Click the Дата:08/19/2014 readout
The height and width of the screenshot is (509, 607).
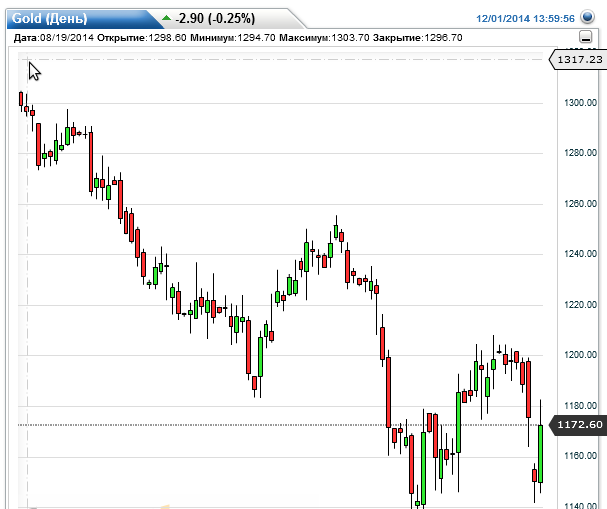54,38
